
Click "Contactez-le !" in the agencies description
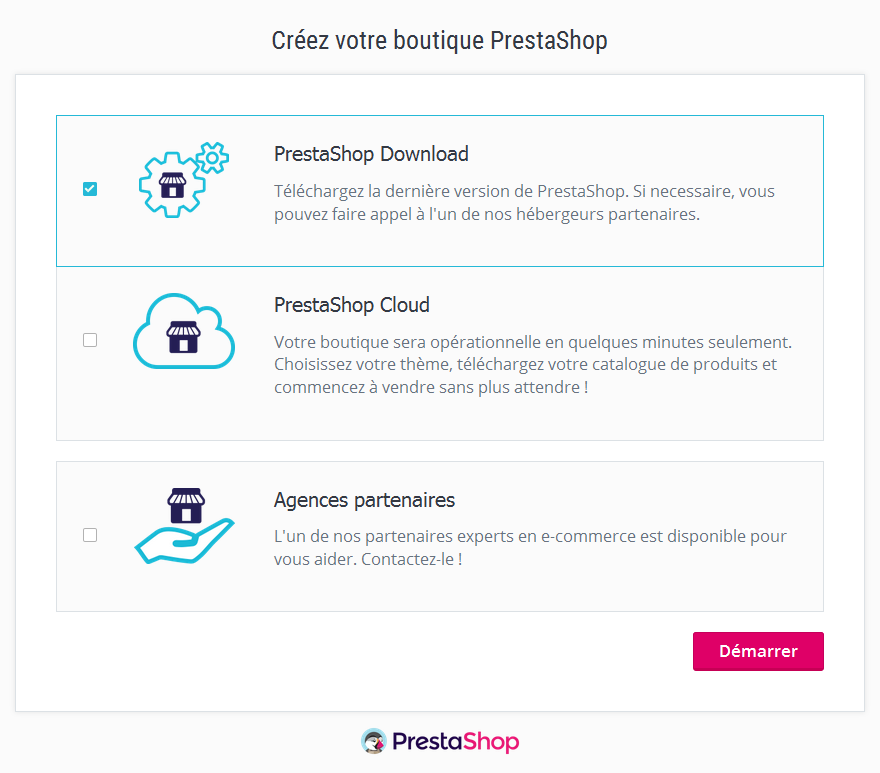point(412,559)
